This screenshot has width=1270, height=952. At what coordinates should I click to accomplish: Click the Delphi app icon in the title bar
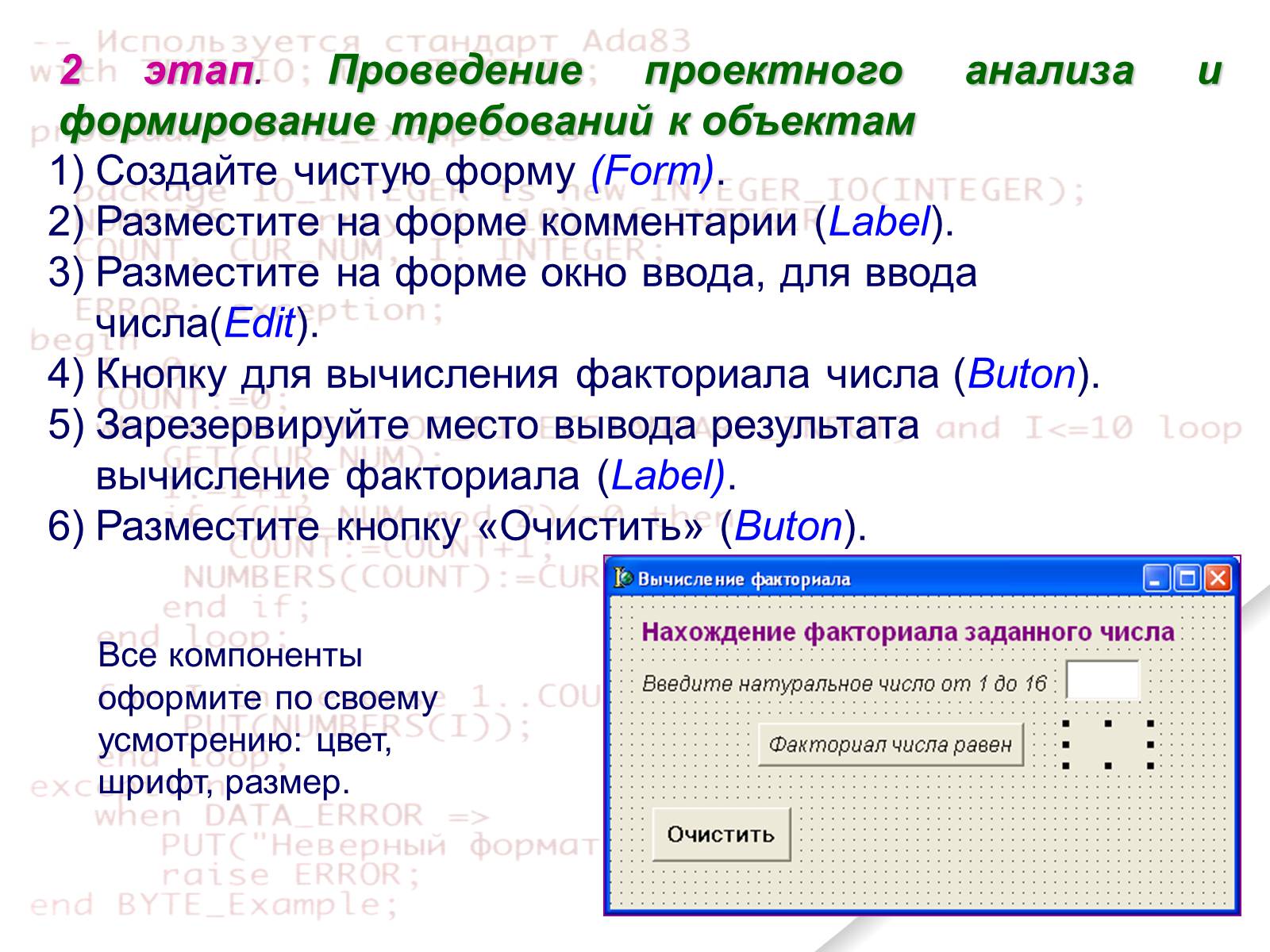pos(623,578)
